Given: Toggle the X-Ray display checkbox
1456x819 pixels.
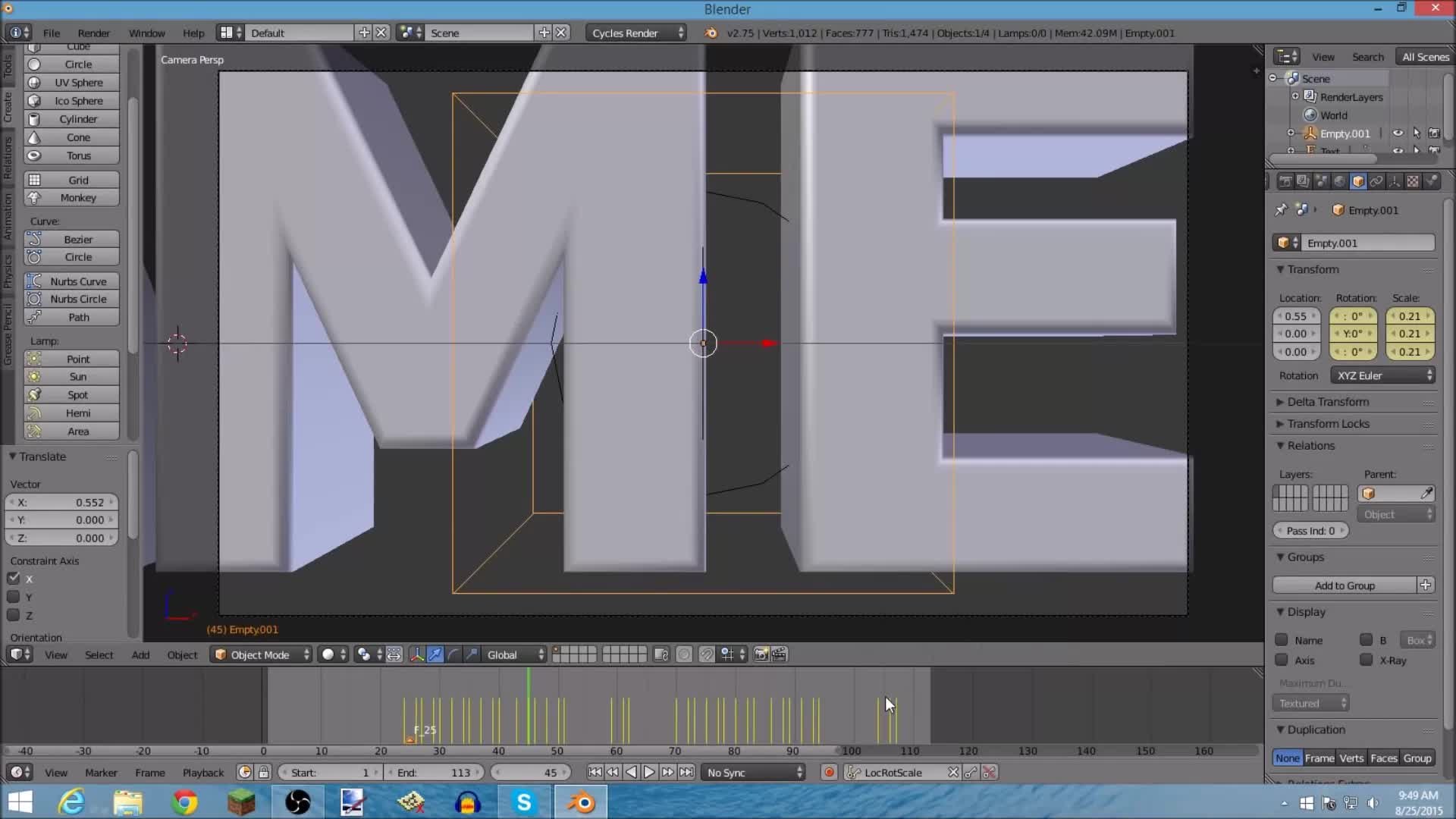Looking at the screenshot, I should click(x=1367, y=660).
